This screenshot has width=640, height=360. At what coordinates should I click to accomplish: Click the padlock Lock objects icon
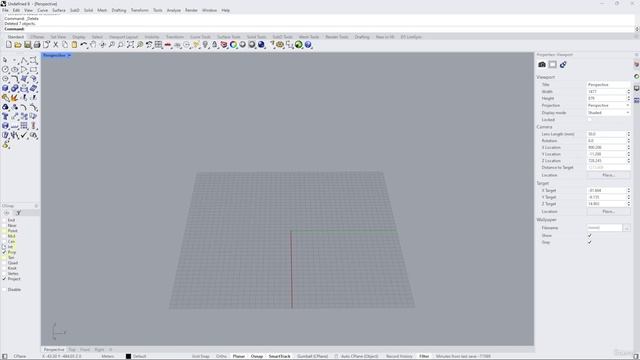(214, 44)
